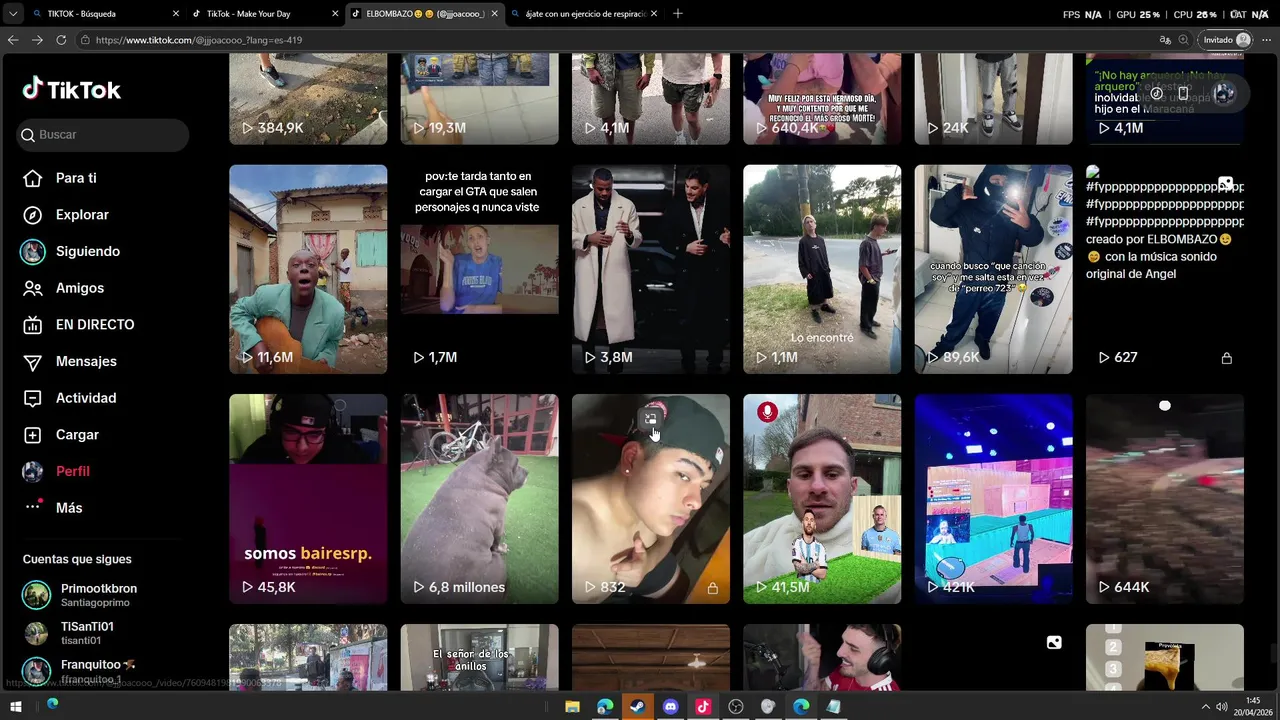The width and height of the screenshot is (1280, 720).
Task: Open EN DIRECTO live section
Action: (x=95, y=325)
